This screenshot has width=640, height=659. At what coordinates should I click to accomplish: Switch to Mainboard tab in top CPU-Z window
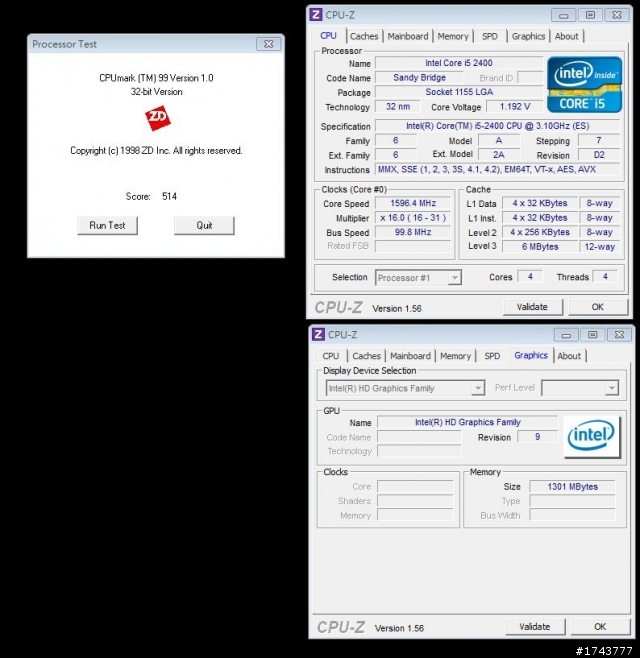tap(408, 36)
